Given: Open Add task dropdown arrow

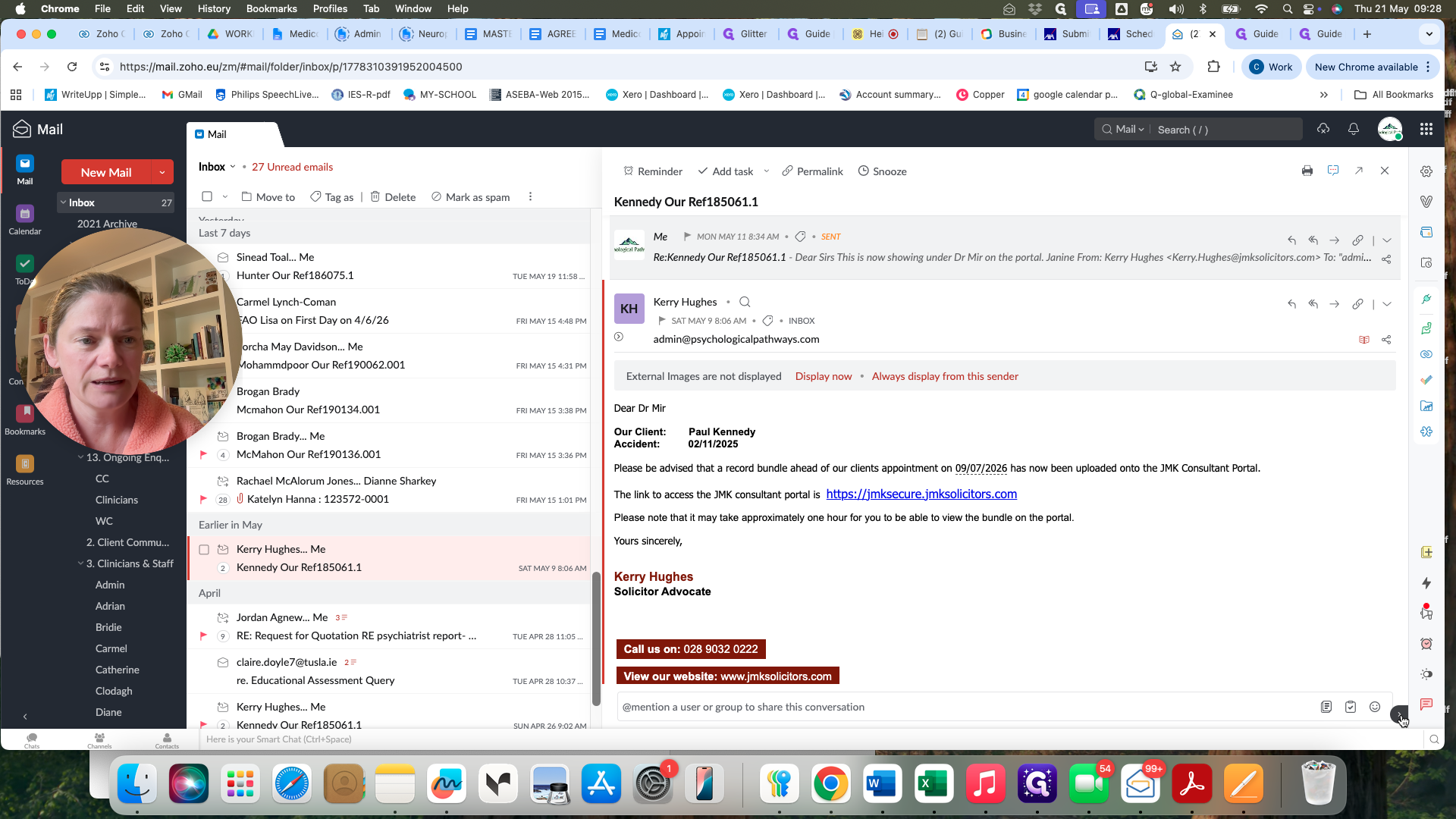Looking at the screenshot, I should [767, 171].
